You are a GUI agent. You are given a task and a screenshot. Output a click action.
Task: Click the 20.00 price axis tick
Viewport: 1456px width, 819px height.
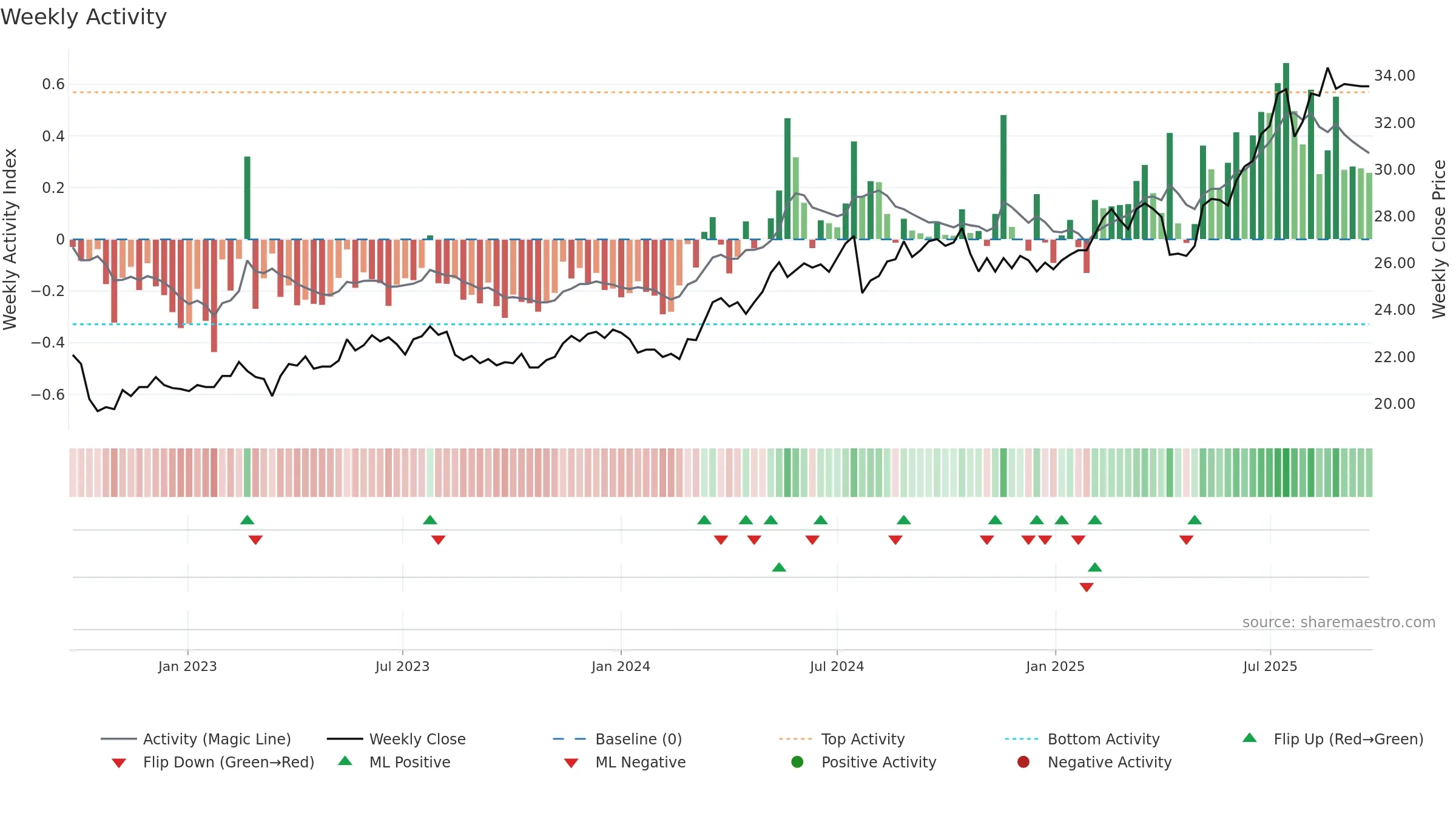point(1394,403)
